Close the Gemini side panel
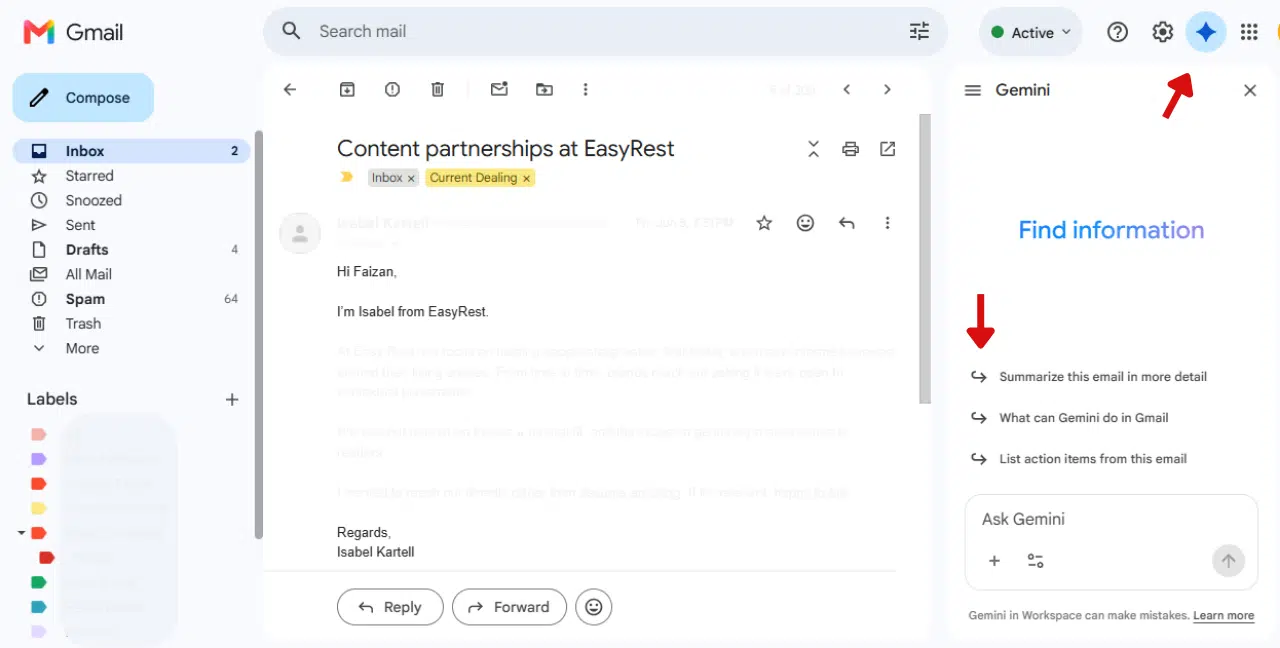The image size is (1280, 648). pos(1250,90)
